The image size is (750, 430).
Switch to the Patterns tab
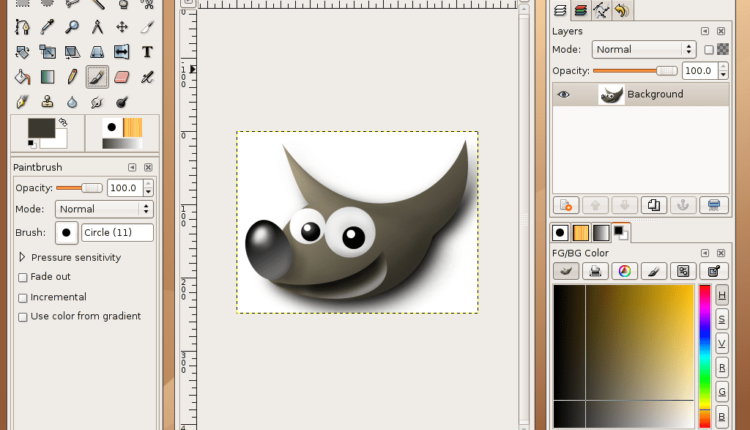(581, 233)
